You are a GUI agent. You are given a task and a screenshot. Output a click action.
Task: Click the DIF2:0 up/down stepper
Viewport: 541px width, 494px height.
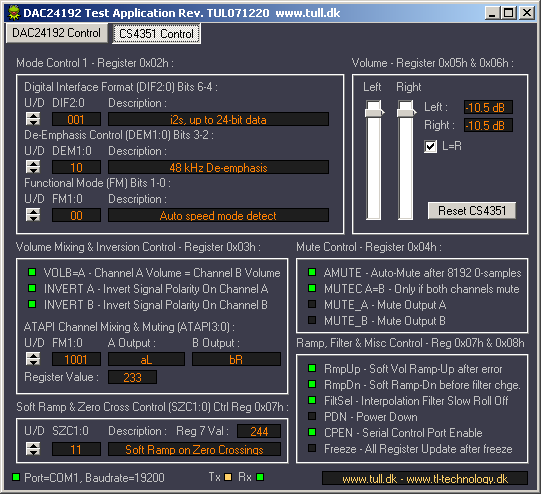[33, 119]
